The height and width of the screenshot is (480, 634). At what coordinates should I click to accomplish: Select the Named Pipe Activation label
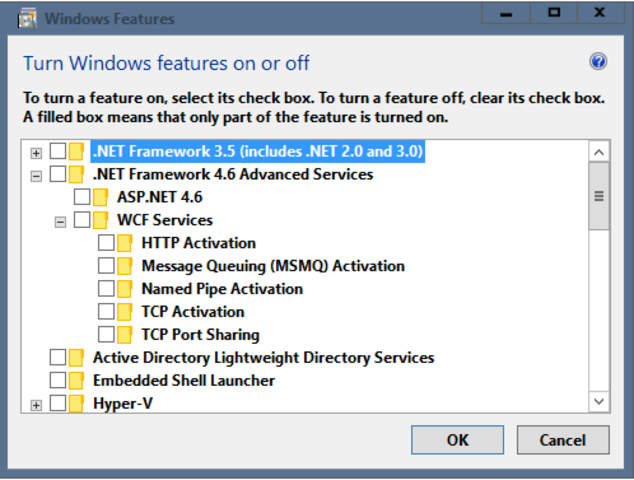pos(222,289)
